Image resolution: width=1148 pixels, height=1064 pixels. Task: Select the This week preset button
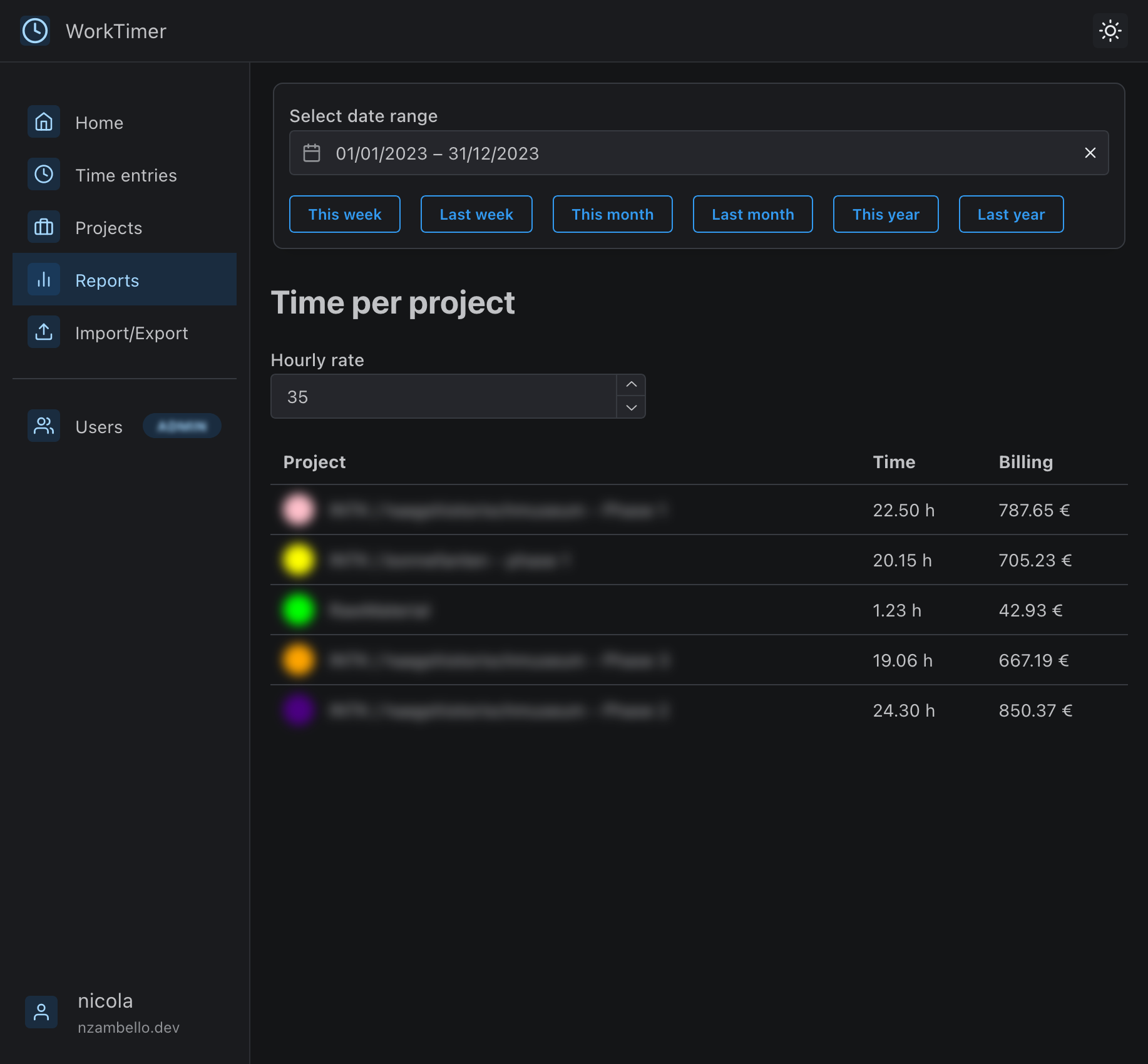point(345,214)
